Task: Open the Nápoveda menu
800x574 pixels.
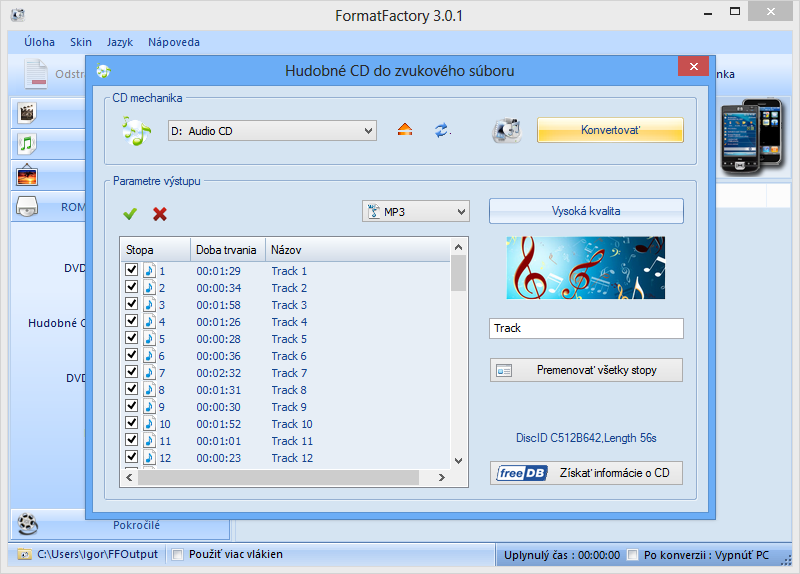Action: click(174, 42)
